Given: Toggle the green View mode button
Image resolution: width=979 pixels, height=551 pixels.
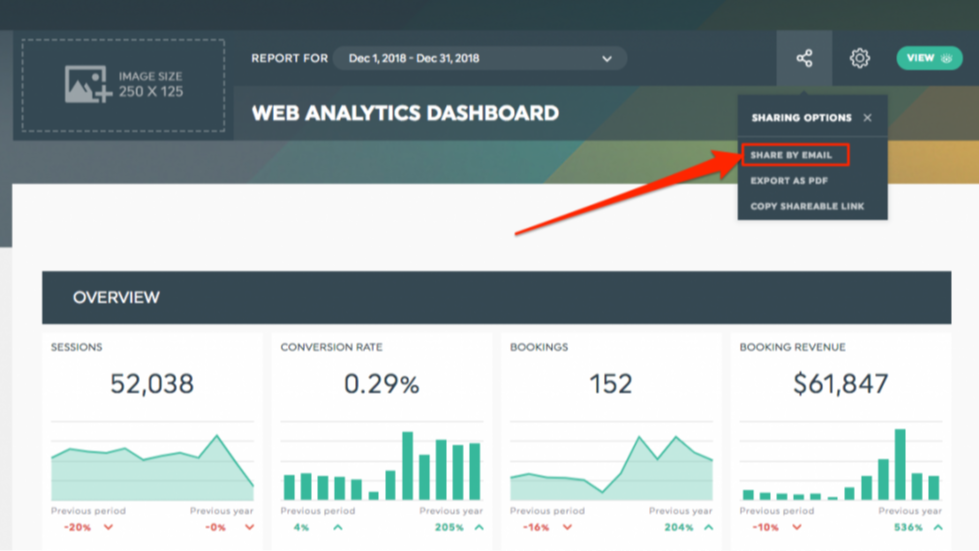Looking at the screenshot, I should [x=929, y=58].
